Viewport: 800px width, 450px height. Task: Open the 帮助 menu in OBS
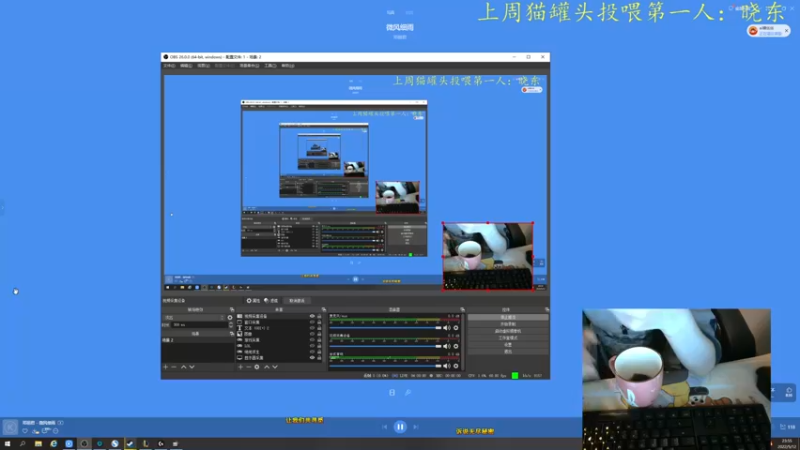coord(288,66)
